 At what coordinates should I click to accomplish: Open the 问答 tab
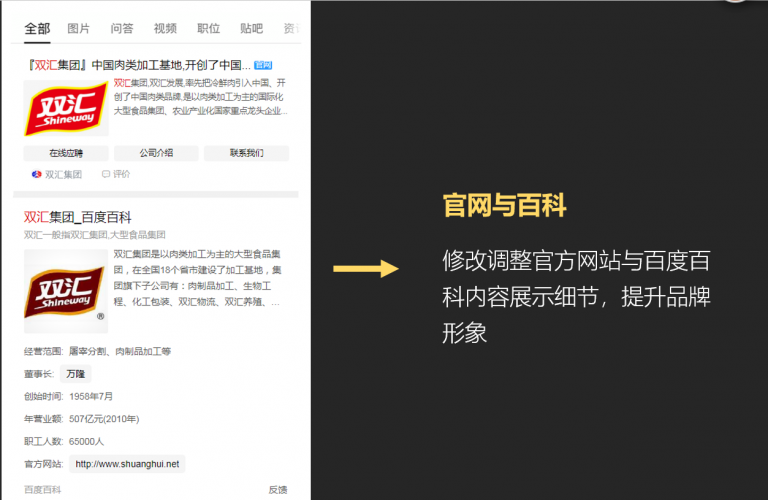coord(121,28)
